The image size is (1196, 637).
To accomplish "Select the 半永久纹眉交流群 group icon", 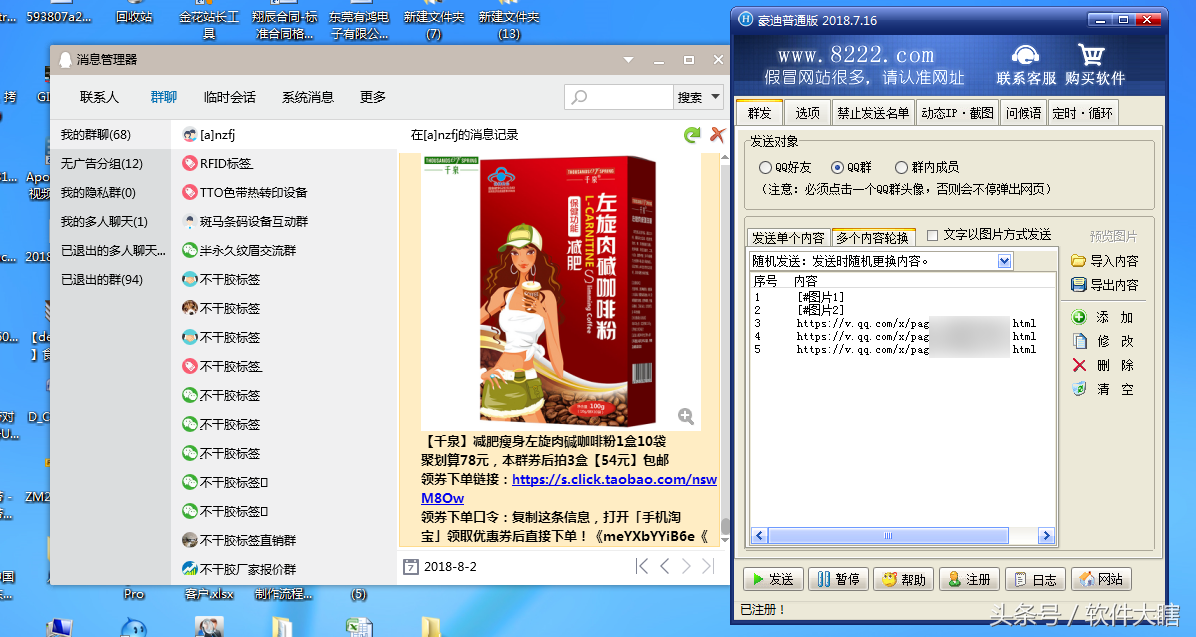I will (190, 250).
